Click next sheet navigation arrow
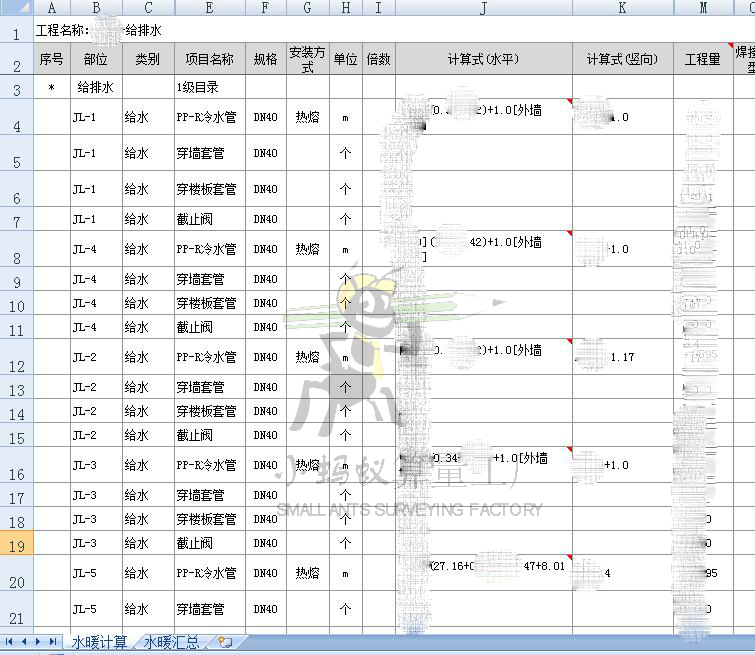The image size is (755, 655). click(39, 642)
